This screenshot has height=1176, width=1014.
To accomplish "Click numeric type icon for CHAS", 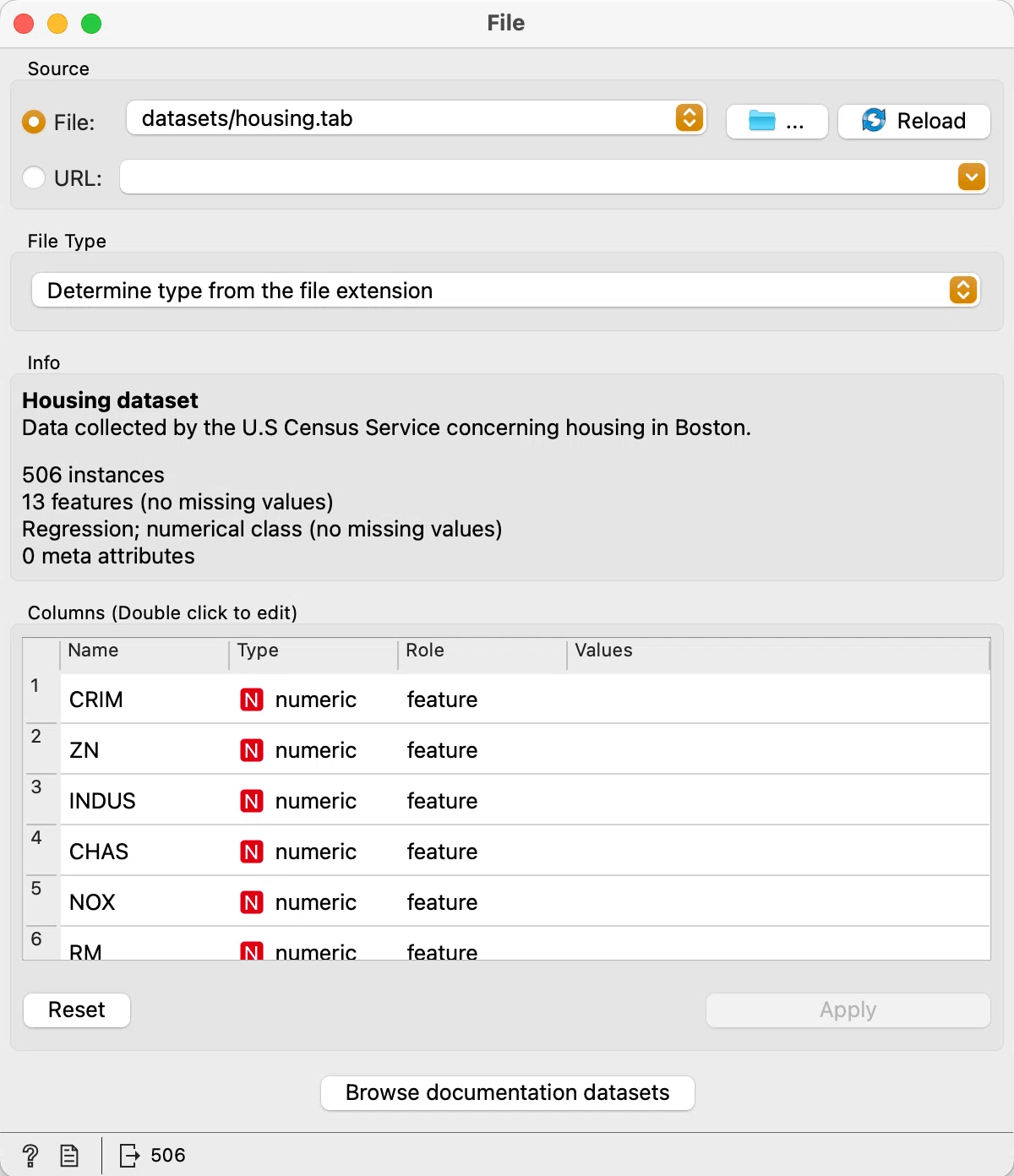I will 252,852.
